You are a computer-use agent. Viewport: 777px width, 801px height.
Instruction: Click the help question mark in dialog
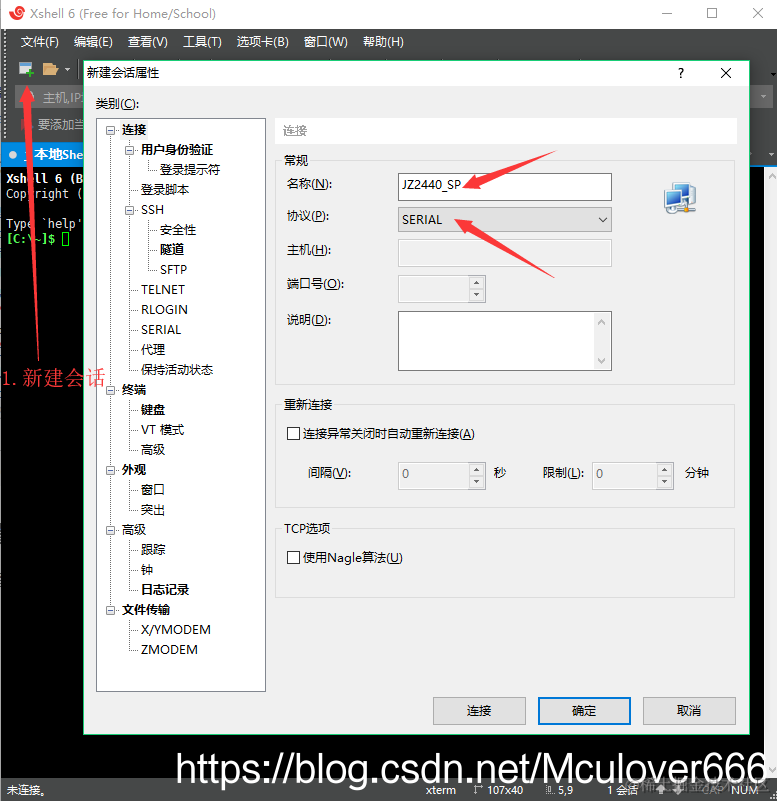click(x=680, y=73)
